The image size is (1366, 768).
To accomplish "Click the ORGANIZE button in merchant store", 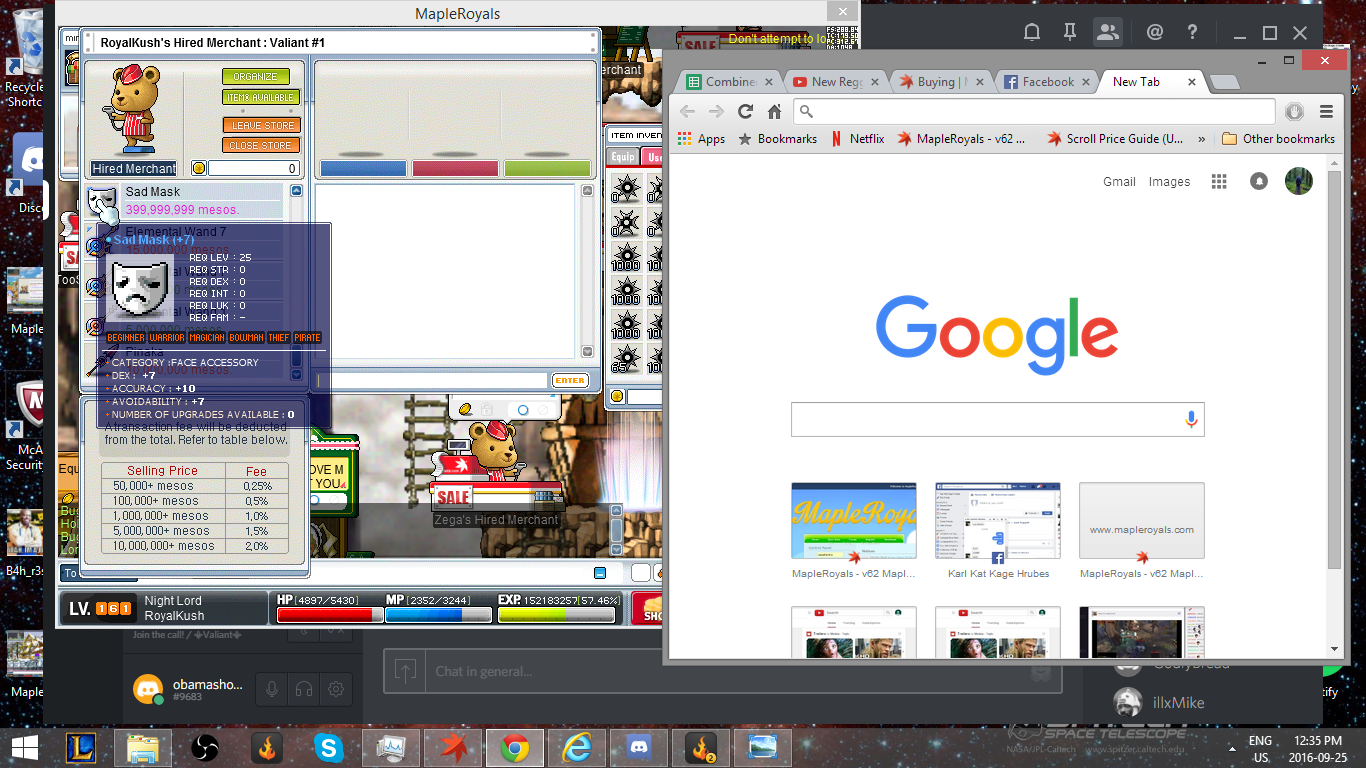I will 256,76.
